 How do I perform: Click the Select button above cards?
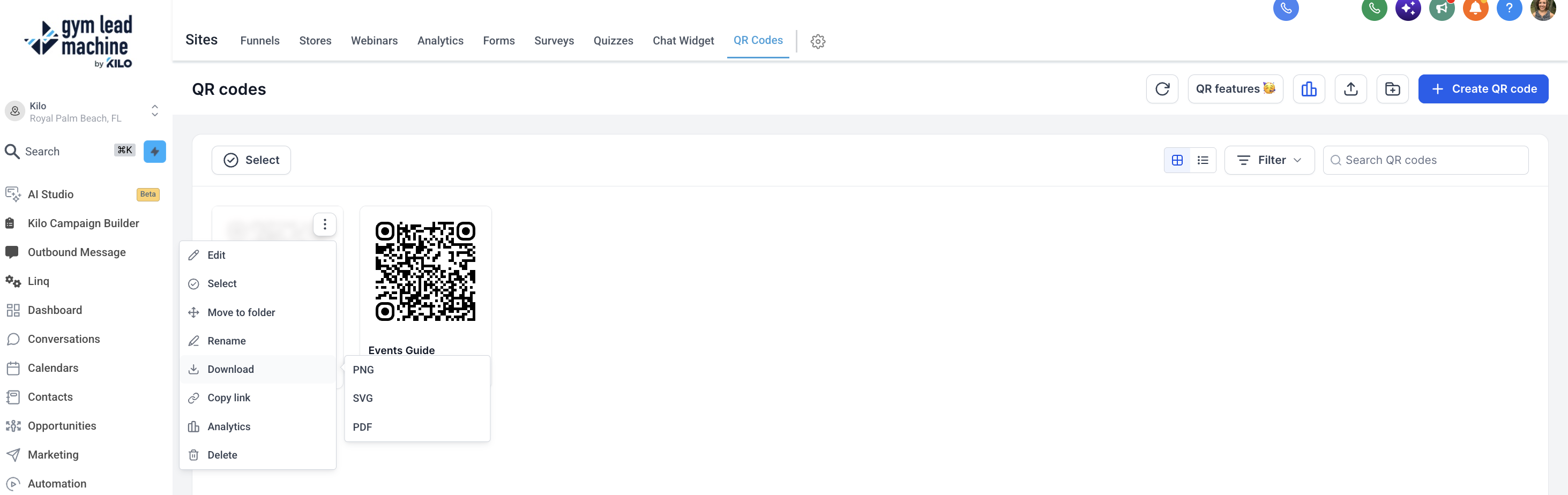click(x=251, y=160)
